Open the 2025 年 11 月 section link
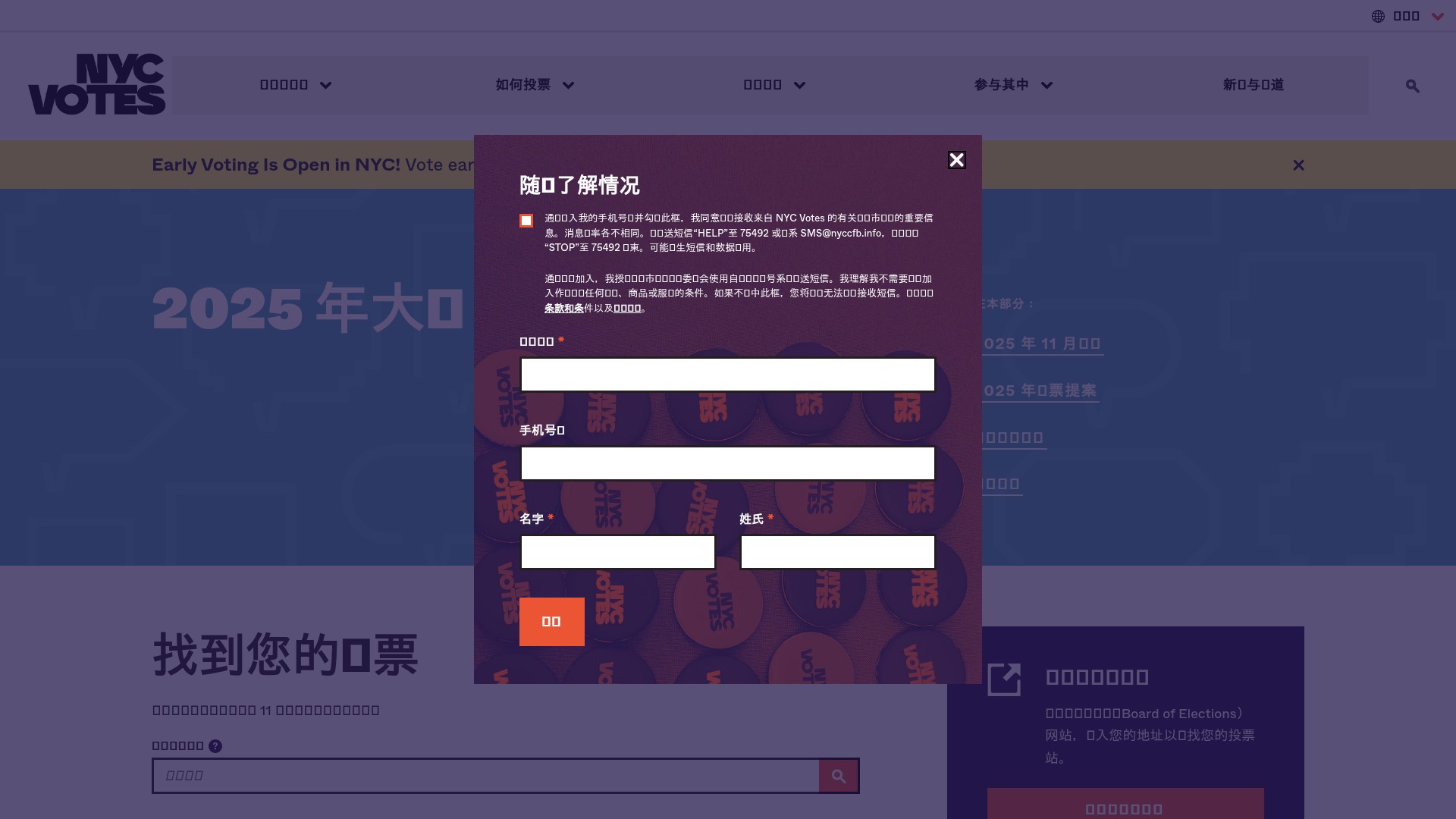Screen dimensions: 1456x819 click(x=1043, y=344)
